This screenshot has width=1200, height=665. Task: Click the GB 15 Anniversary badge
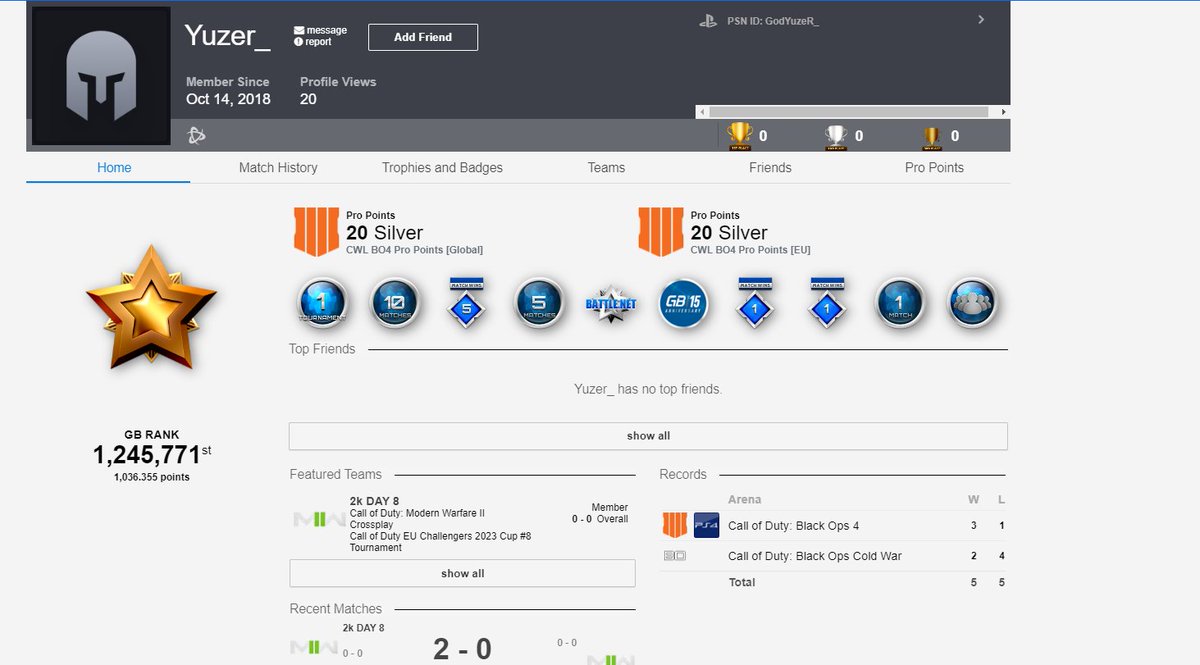click(684, 303)
